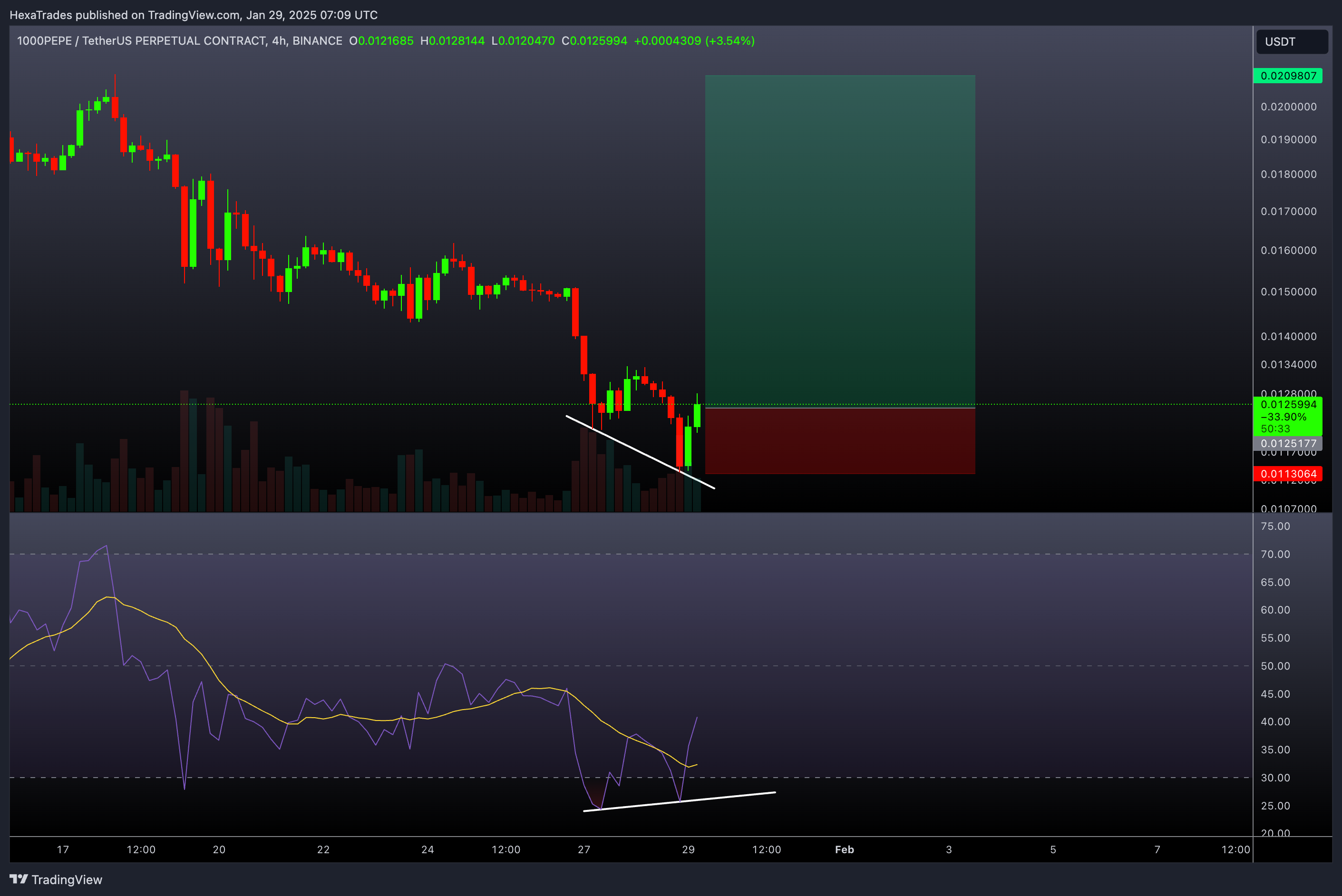Screen dimensions: 1342x896
Task: Click the high value H0.0128144
Action: pos(452,40)
